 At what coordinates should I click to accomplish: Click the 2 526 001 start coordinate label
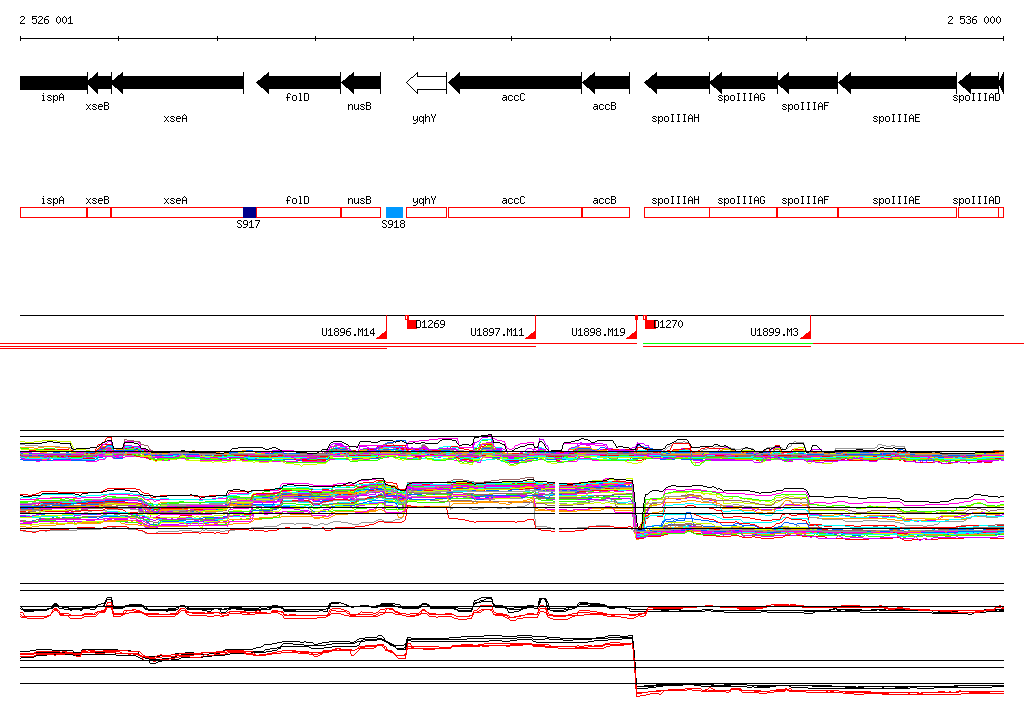[46, 20]
